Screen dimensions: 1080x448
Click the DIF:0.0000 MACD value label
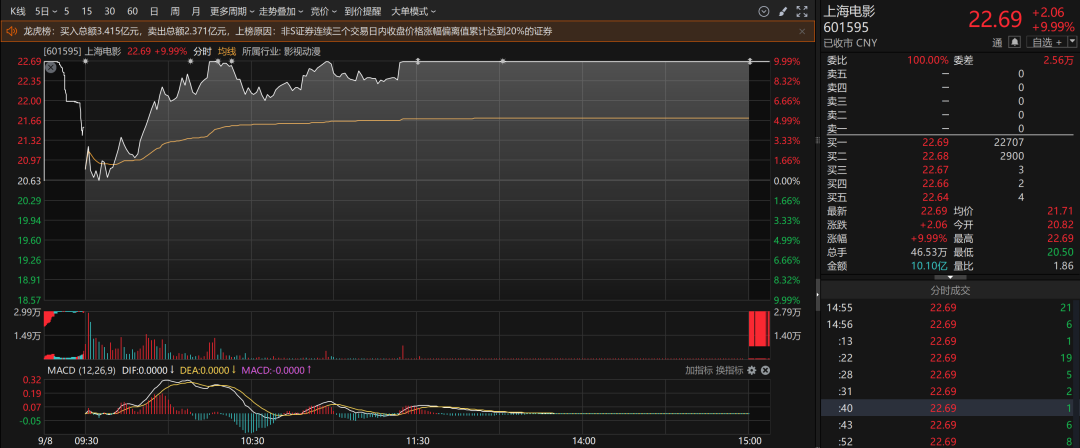coord(144,370)
